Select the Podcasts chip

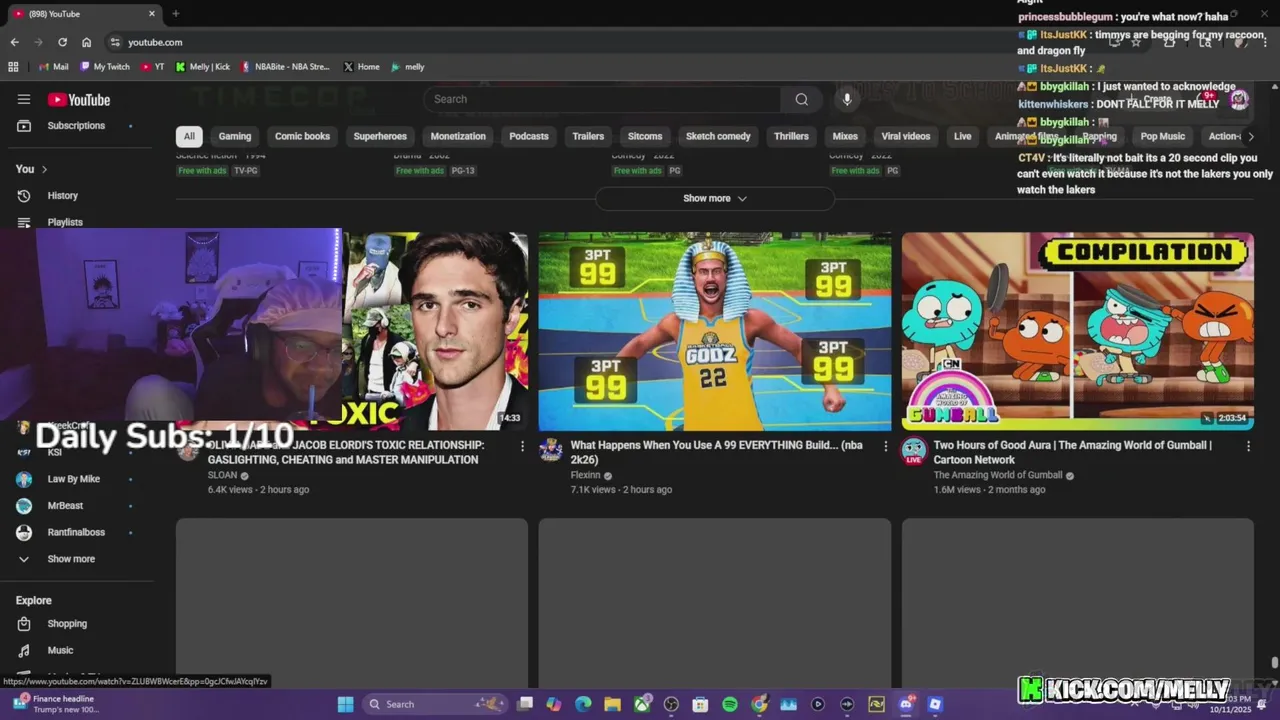(529, 136)
